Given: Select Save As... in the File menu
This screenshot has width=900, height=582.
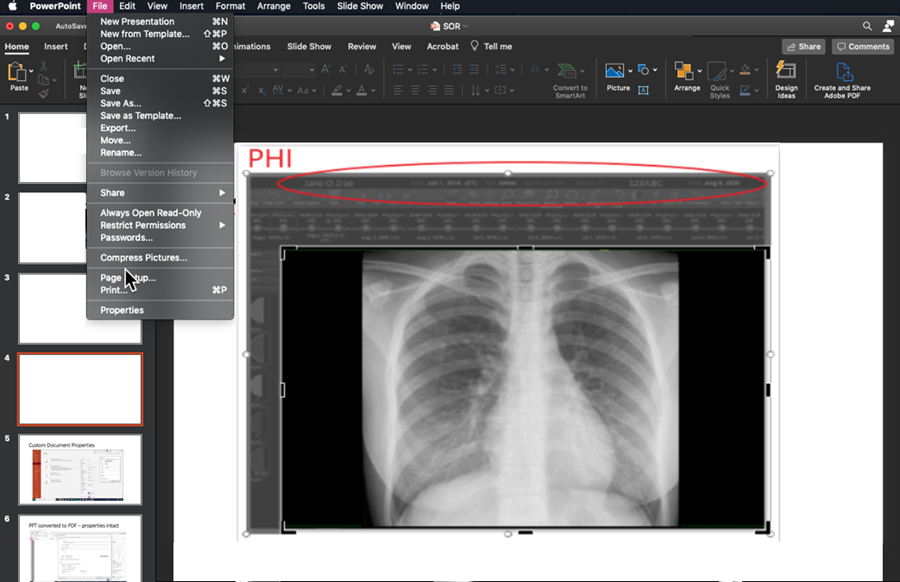Looking at the screenshot, I should click(120, 104).
